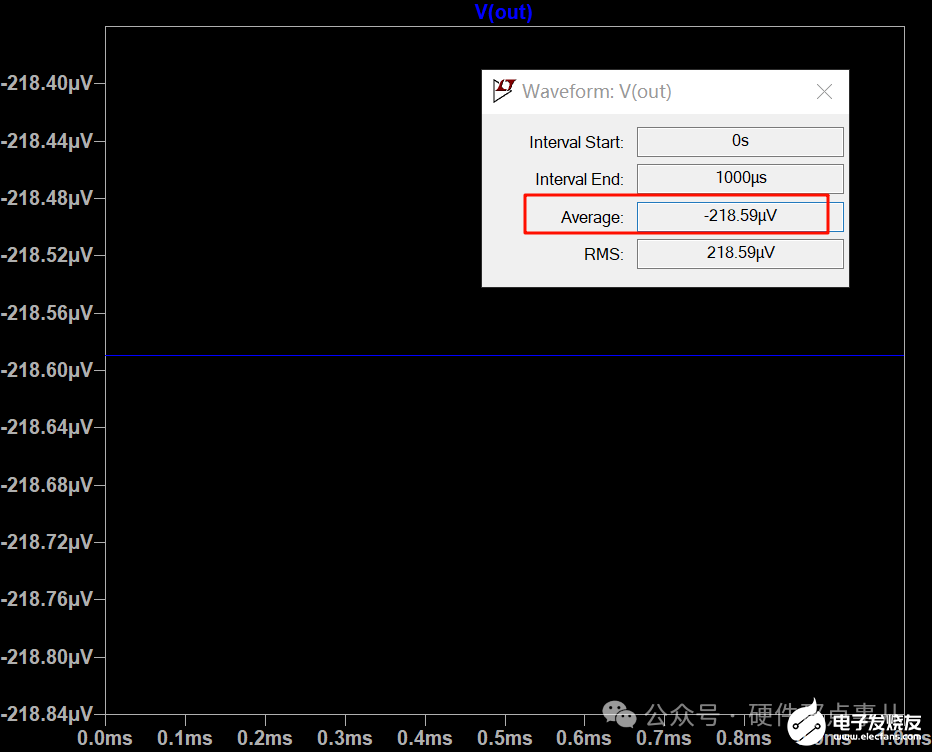The width and height of the screenshot is (932, 752).
Task: Click the Interval End: label
Action: 579,180
